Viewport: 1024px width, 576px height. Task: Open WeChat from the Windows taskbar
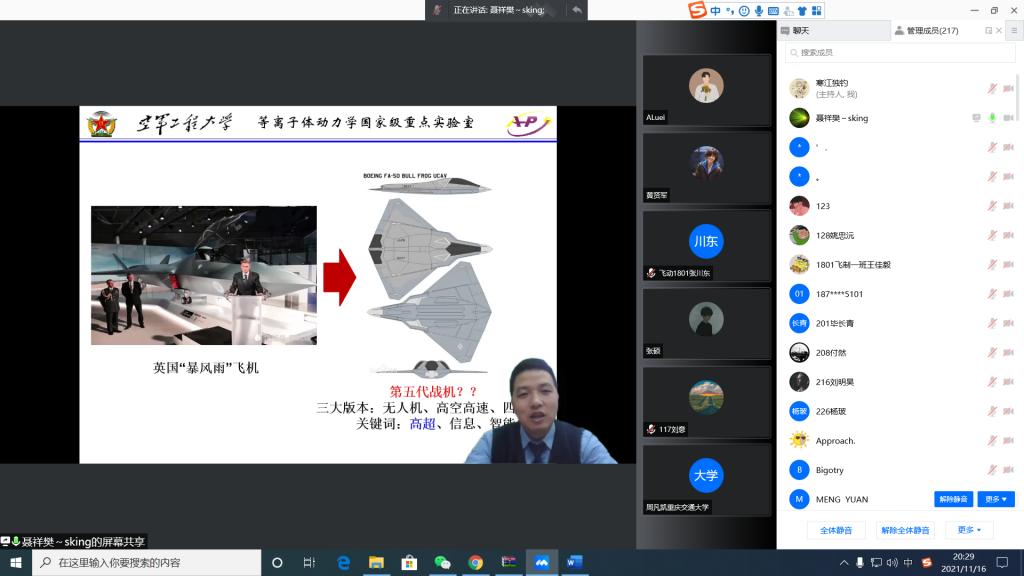point(442,563)
